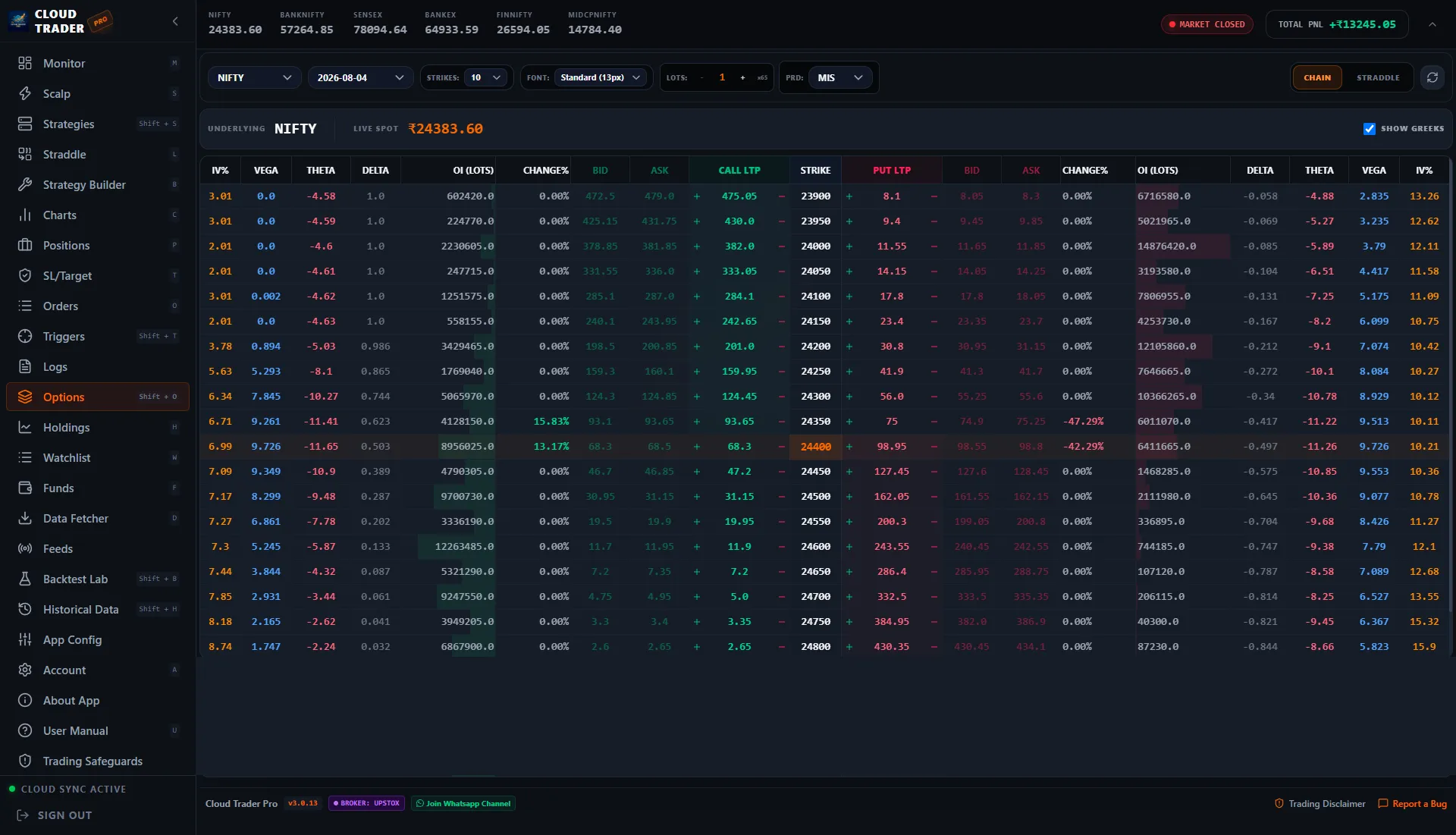
Task: Sell put at strike 24800 minus
Action: point(934,647)
